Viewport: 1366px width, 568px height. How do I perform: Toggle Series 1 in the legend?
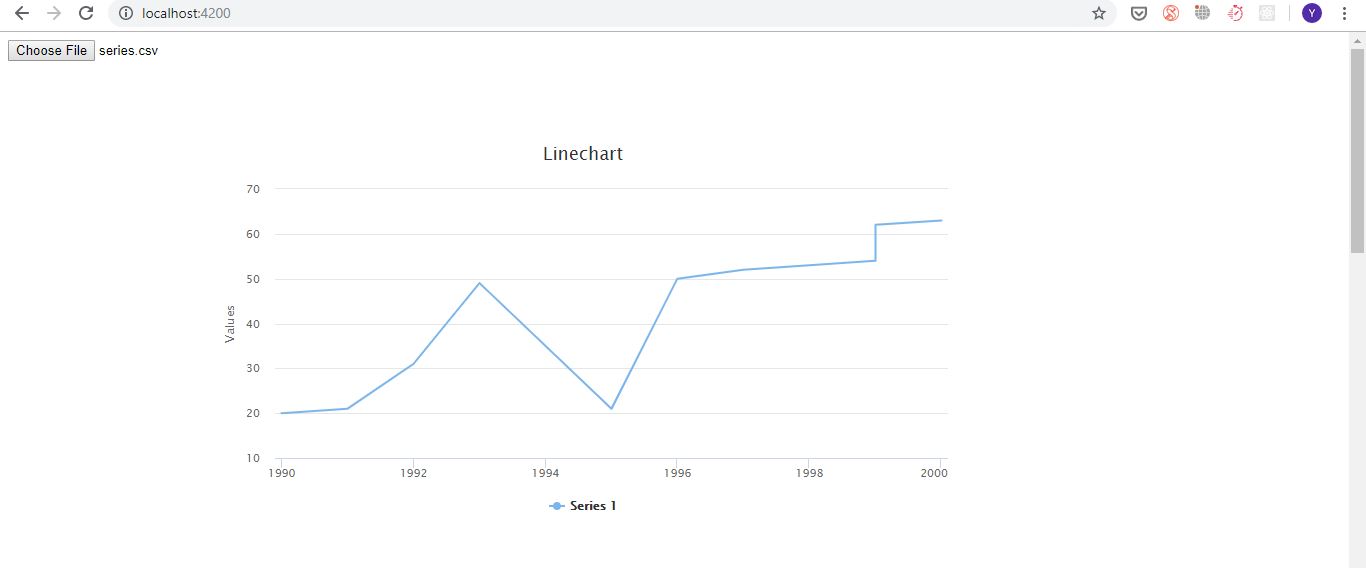[x=583, y=506]
